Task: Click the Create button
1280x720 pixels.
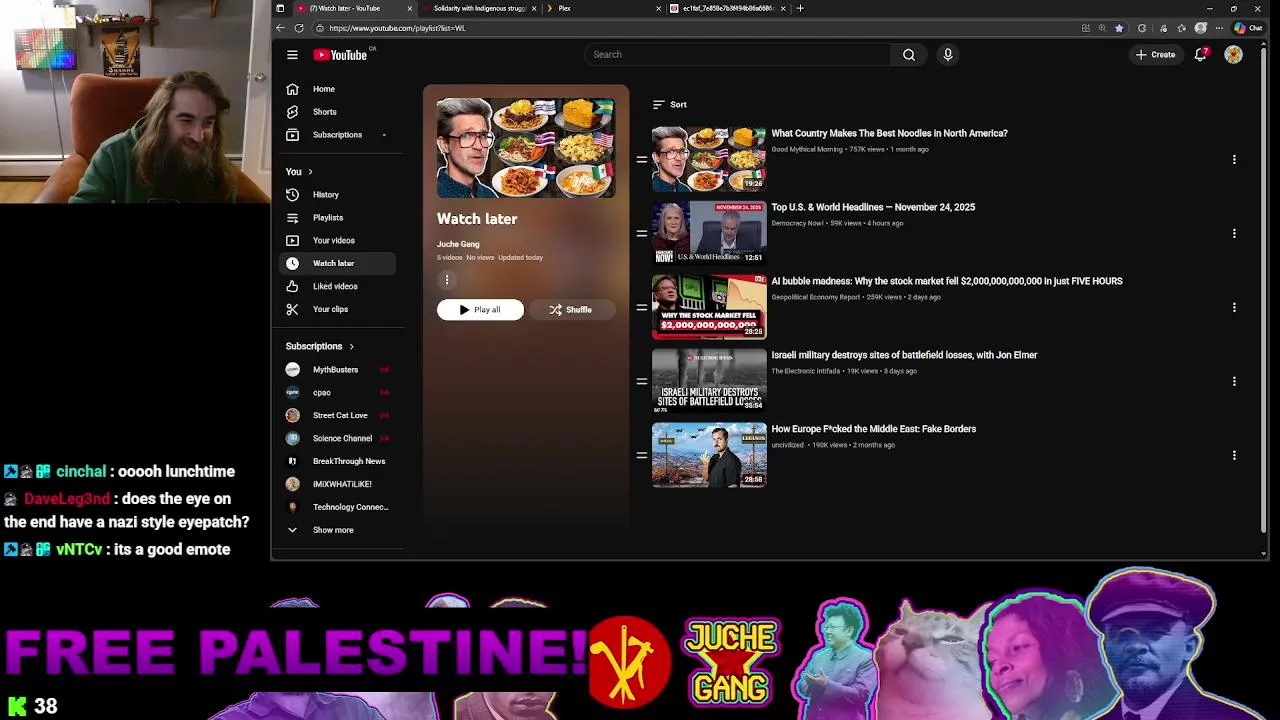Action: (x=1155, y=55)
